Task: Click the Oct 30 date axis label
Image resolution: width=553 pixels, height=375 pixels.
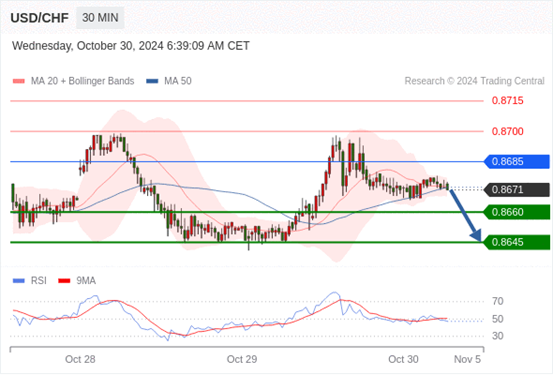Action: tap(403, 359)
